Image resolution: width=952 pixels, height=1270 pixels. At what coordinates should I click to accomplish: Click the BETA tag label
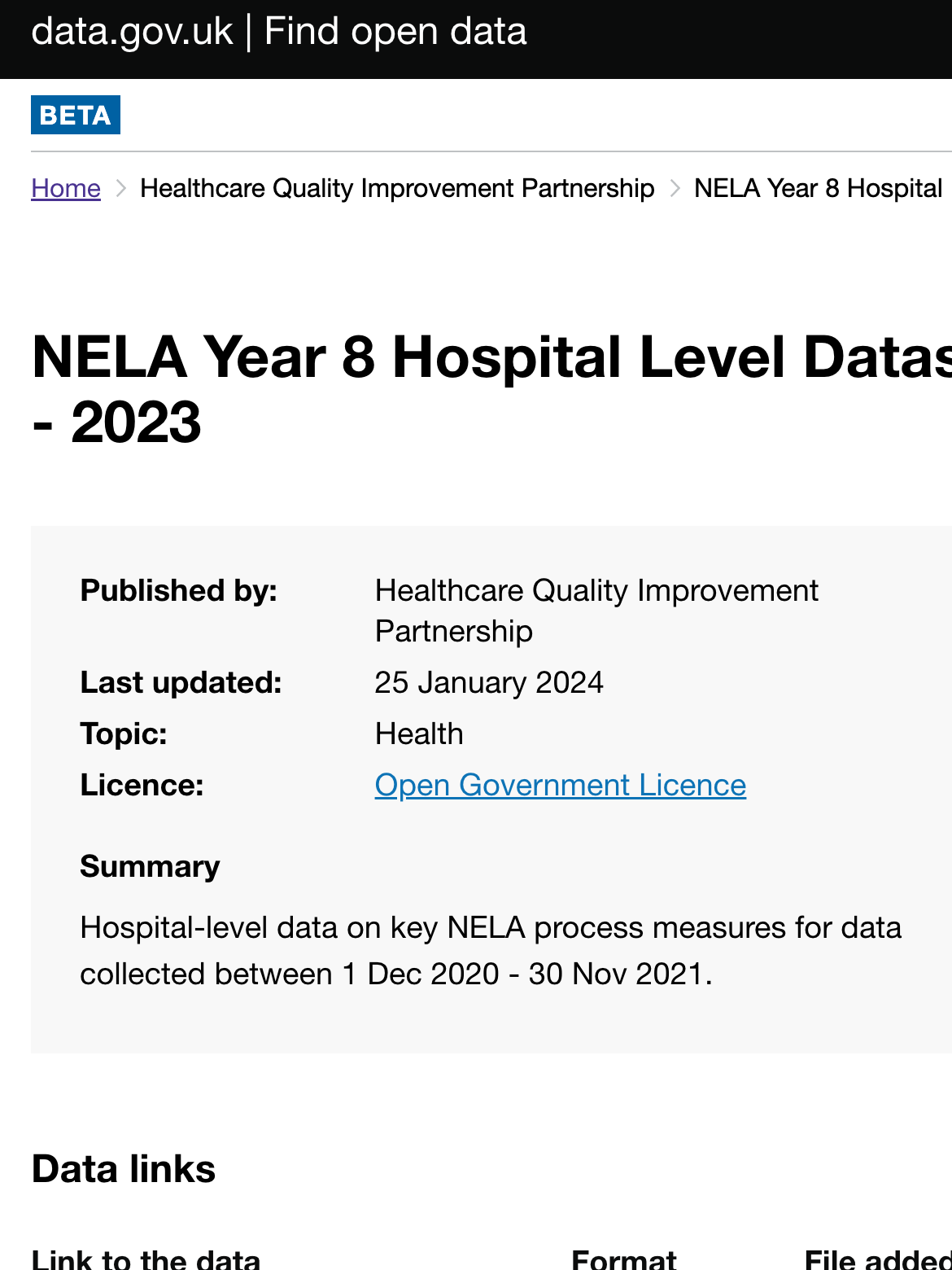(x=76, y=115)
